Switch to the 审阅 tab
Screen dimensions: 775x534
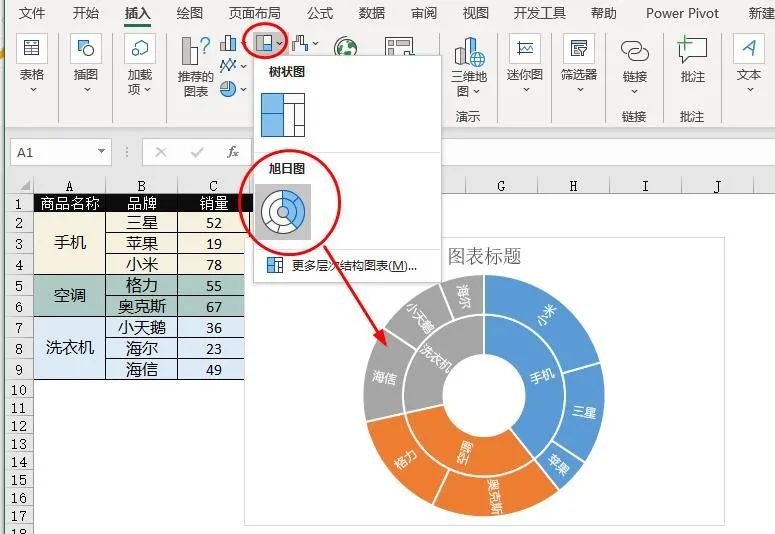(x=424, y=13)
